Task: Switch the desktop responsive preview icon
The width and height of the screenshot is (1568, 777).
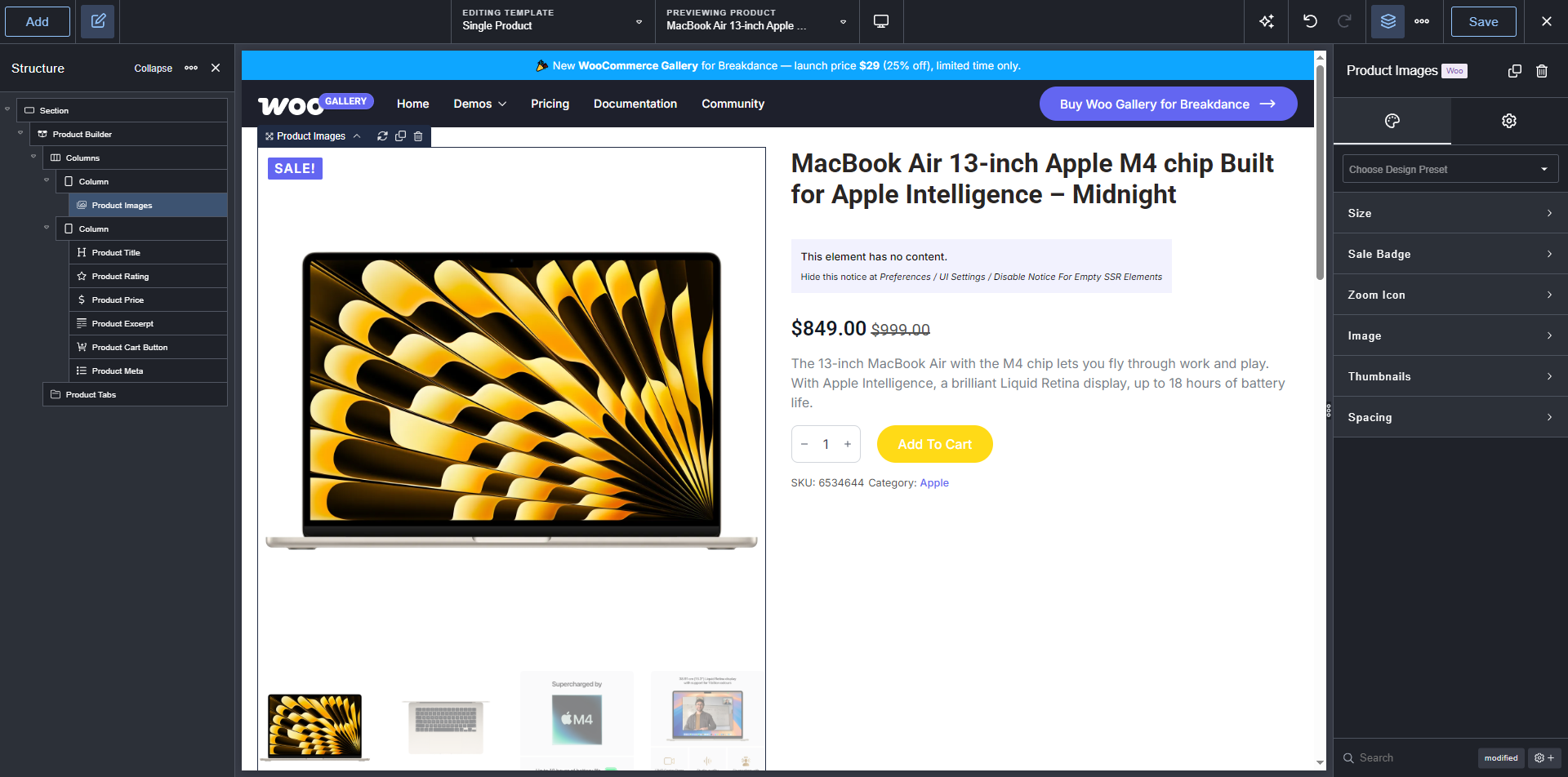Action: tap(881, 21)
